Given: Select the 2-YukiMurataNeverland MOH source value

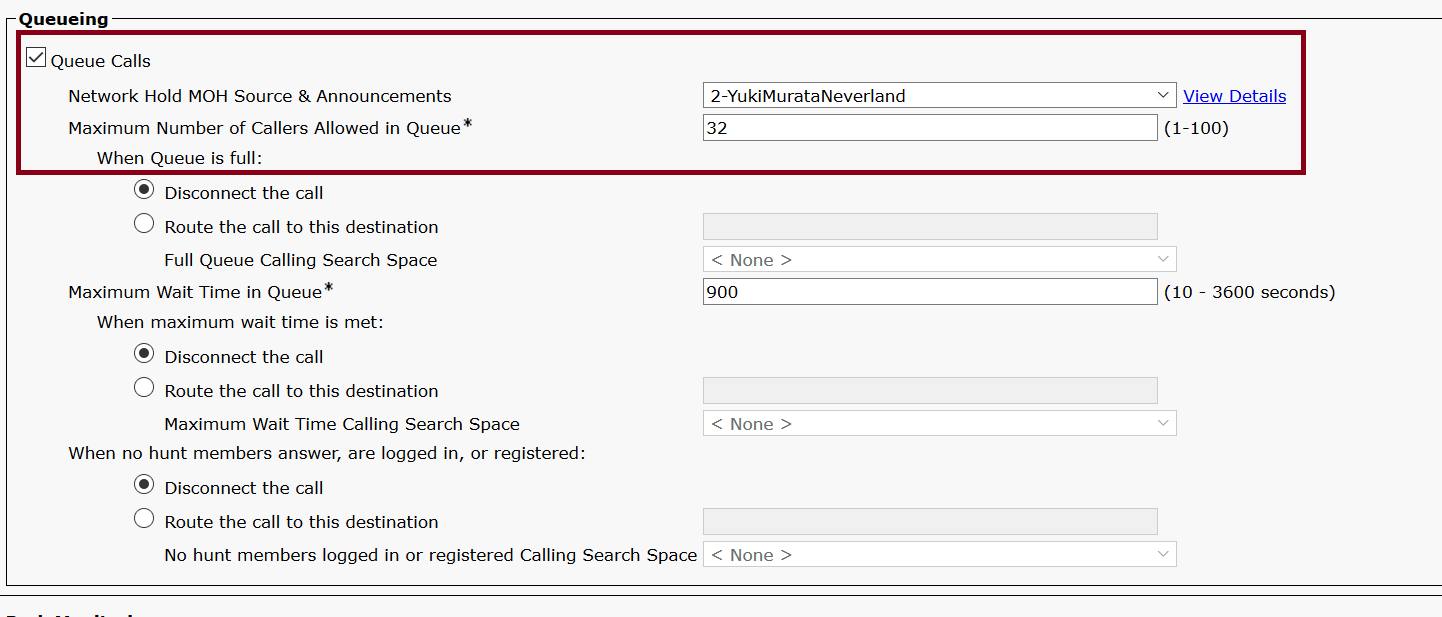Looking at the screenshot, I should (x=900, y=95).
